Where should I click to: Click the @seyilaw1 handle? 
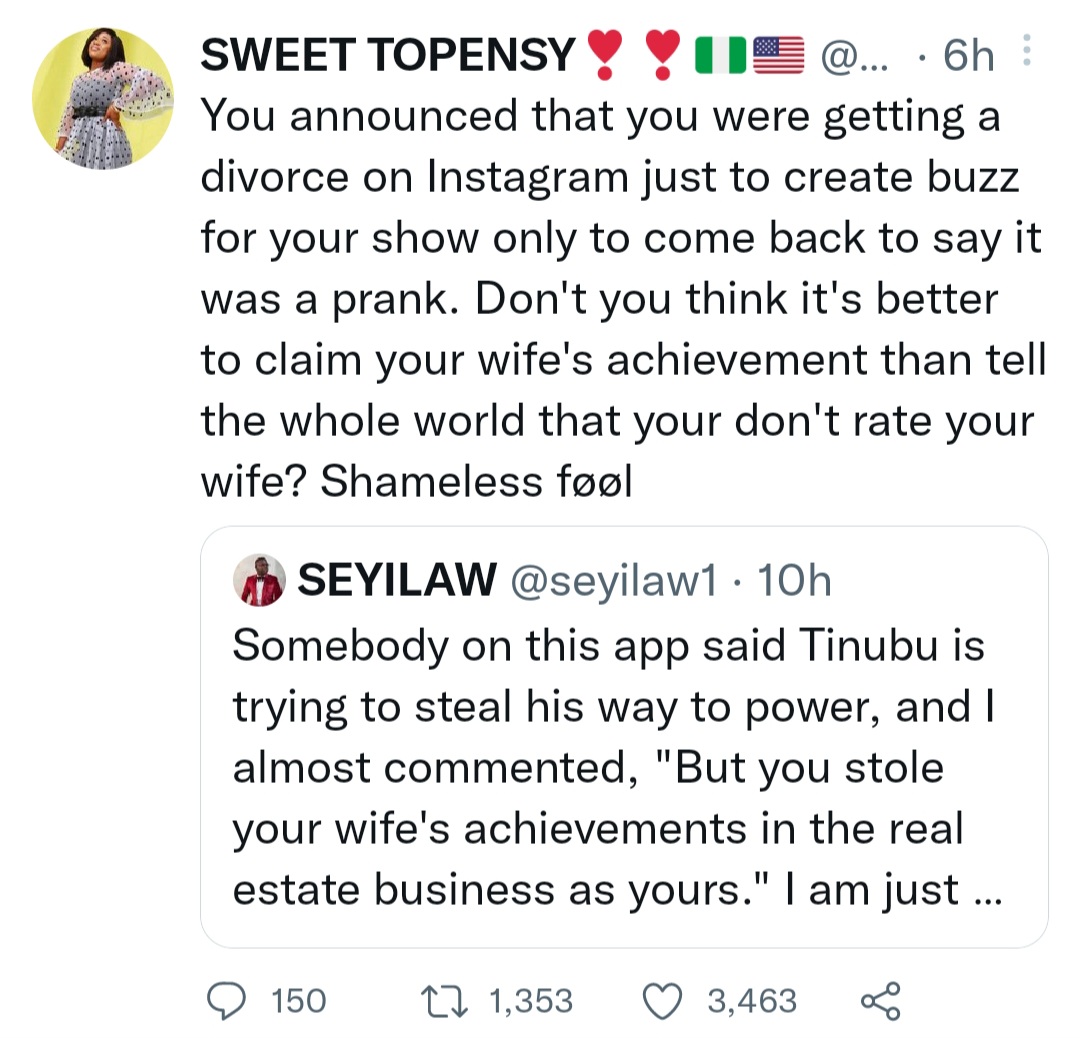coord(613,581)
